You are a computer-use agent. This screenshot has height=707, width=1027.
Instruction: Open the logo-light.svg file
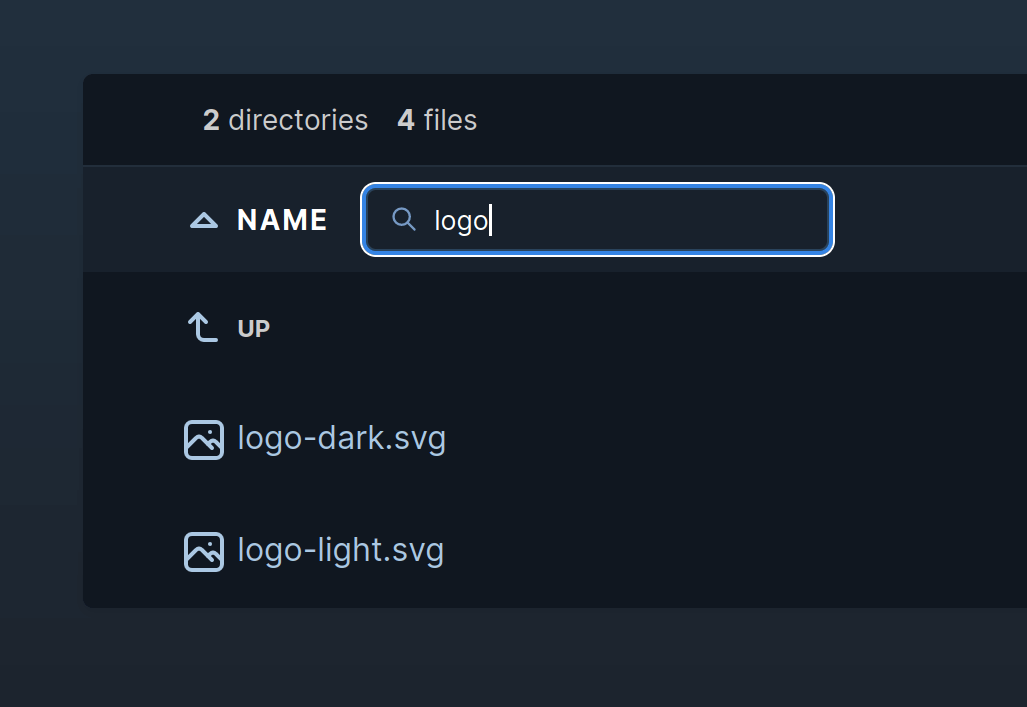coord(341,550)
